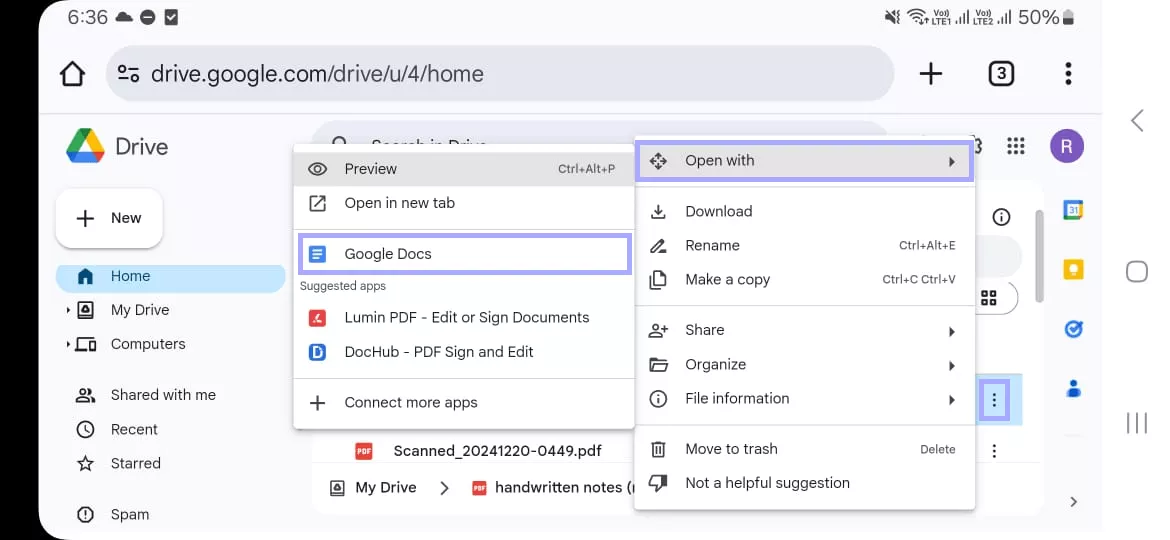Open the tab switcher showing 3 tabs
Image resolution: width=1170 pixels, height=540 pixels.
click(x=1001, y=74)
